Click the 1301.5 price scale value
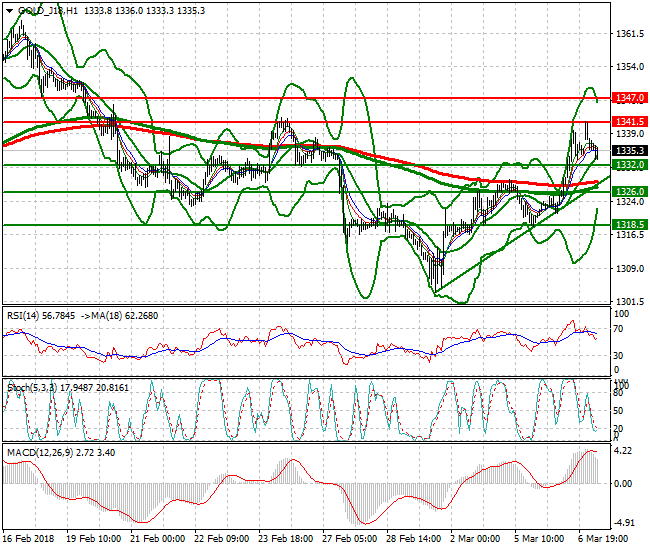Image resolution: width=650 pixels, height=550 pixels. coord(630,301)
